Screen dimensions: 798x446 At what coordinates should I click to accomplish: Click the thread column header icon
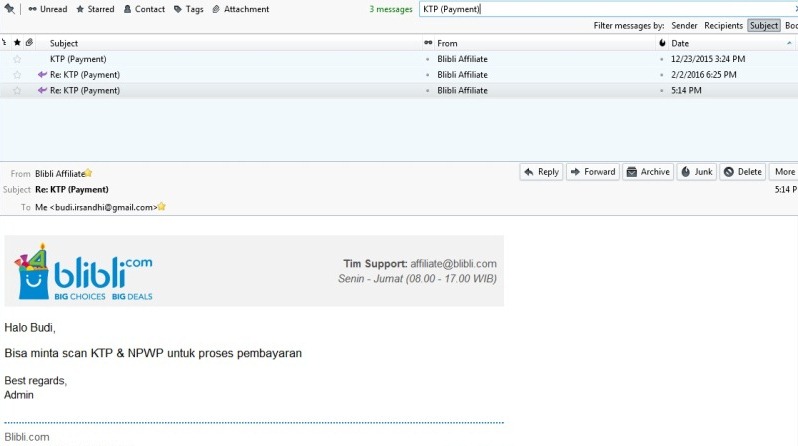pyautogui.click(x=5, y=43)
